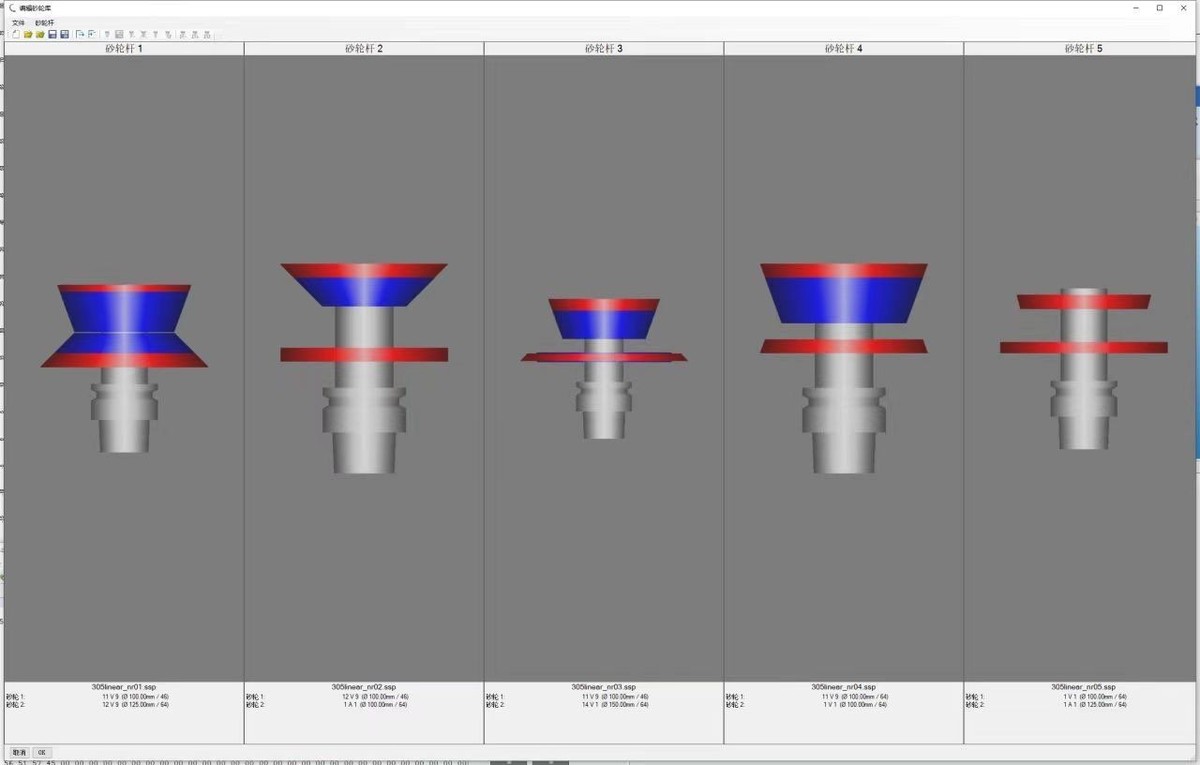Click the 取消 cancel button
1200x765 pixels.
(x=19, y=752)
